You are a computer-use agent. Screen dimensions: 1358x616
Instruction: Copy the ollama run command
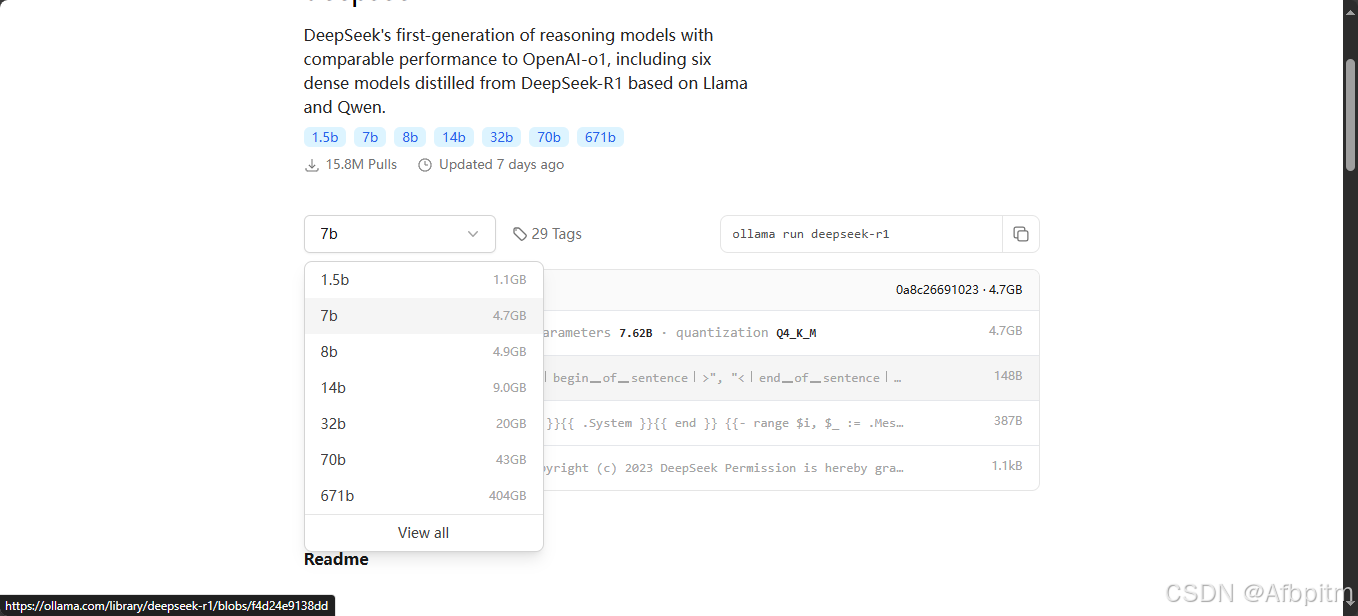(1020, 234)
